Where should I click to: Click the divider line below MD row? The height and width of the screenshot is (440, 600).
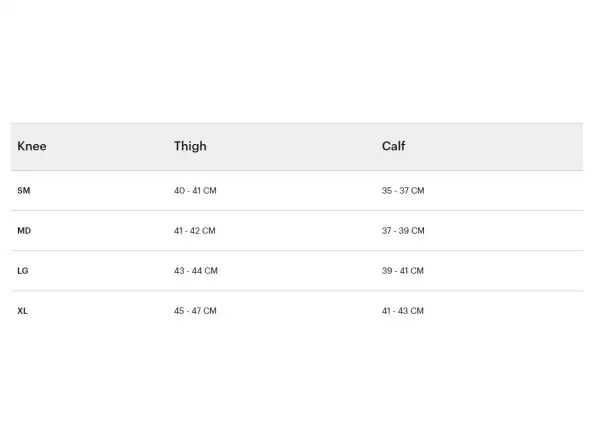(297, 251)
